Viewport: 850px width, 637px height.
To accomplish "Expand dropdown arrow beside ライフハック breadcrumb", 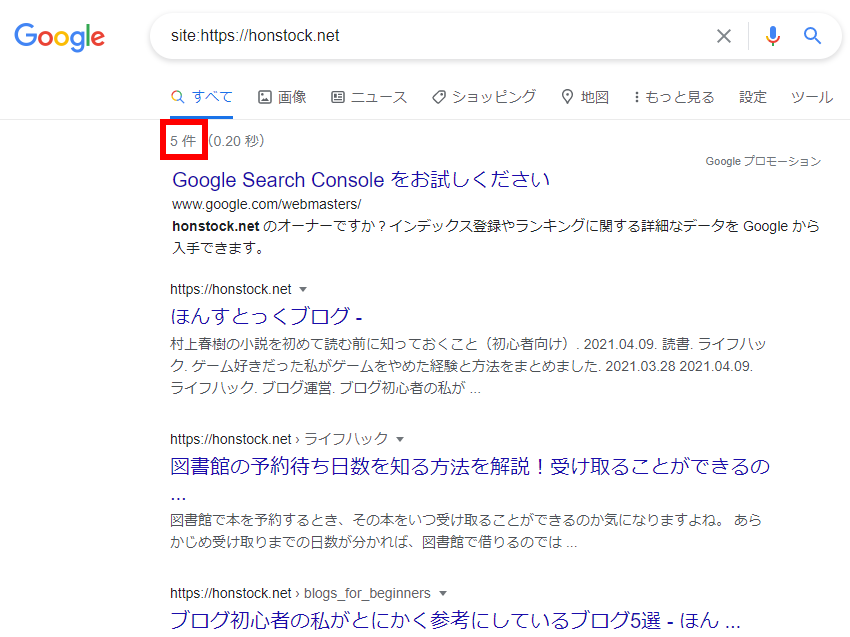I will coord(400,439).
